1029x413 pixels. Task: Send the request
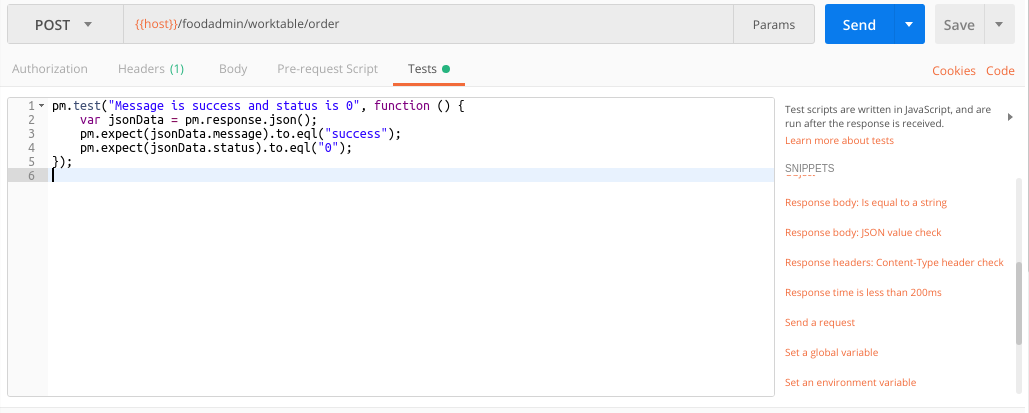[858, 25]
